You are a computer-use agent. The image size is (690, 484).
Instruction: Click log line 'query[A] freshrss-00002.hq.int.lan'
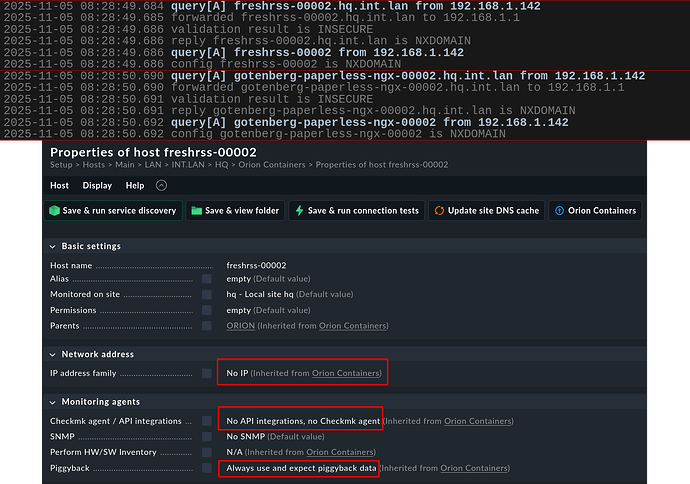(x=272, y=6)
